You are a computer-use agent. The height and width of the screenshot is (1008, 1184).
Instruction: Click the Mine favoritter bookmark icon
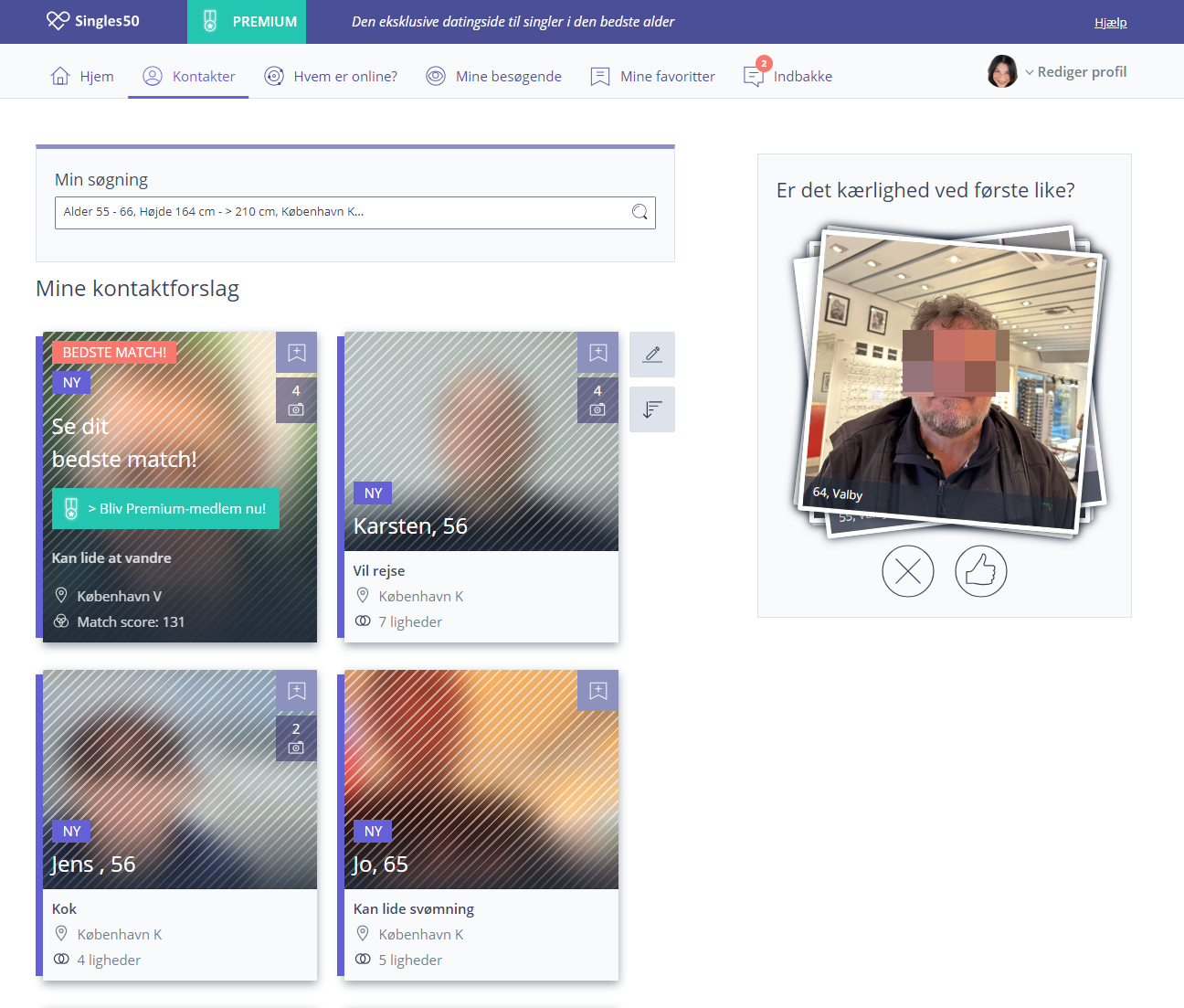(x=600, y=76)
